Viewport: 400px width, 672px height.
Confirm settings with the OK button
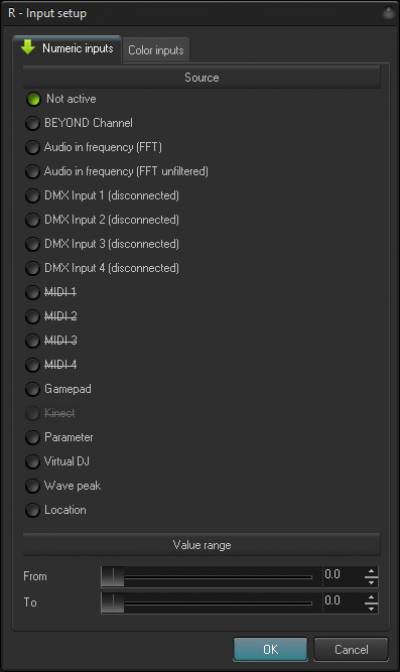(x=271, y=649)
